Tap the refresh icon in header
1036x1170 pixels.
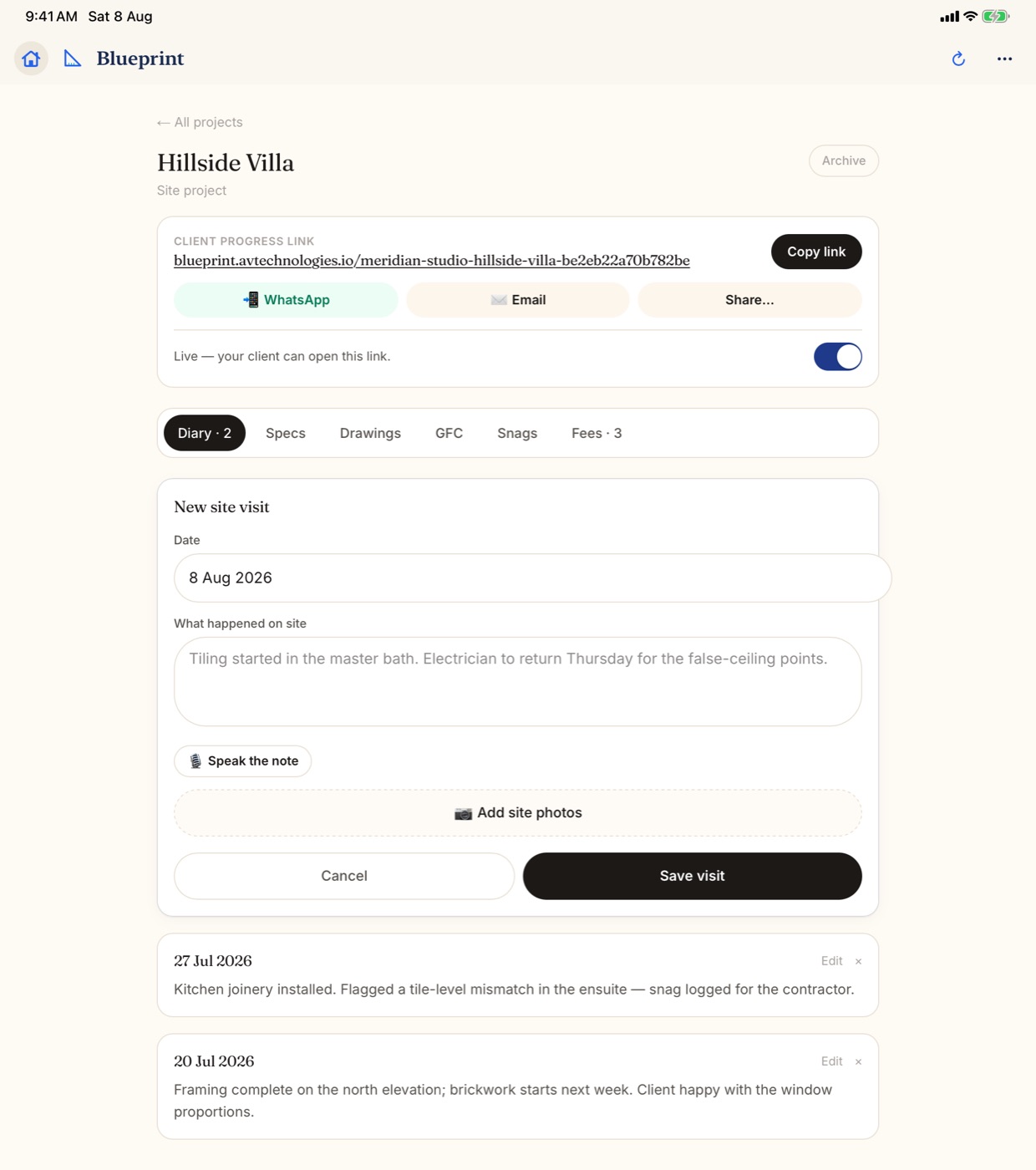(958, 58)
